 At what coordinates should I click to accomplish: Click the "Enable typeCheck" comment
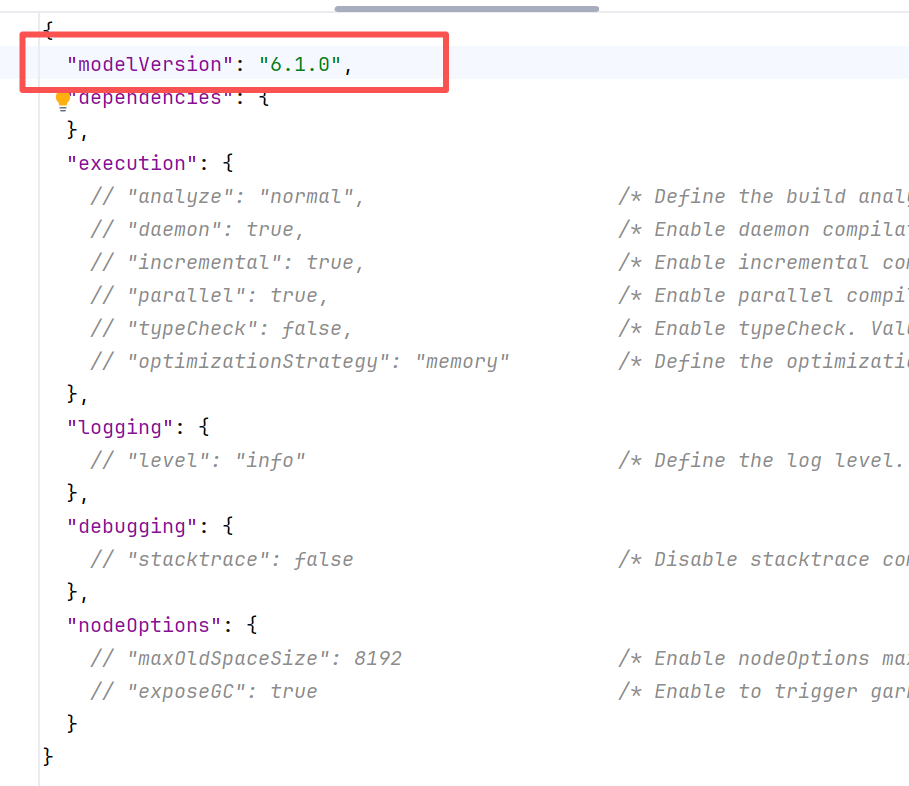(x=763, y=329)
